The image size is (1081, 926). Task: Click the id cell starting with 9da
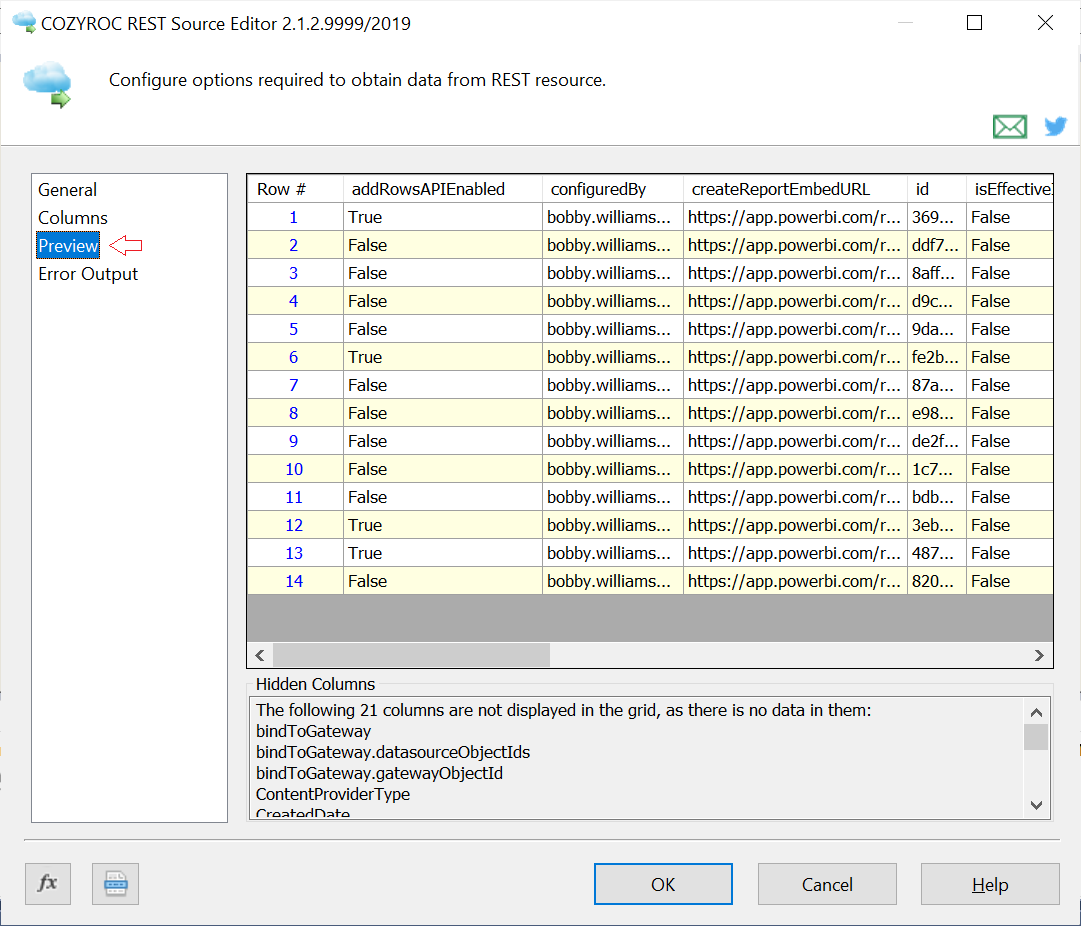(936, 329)
